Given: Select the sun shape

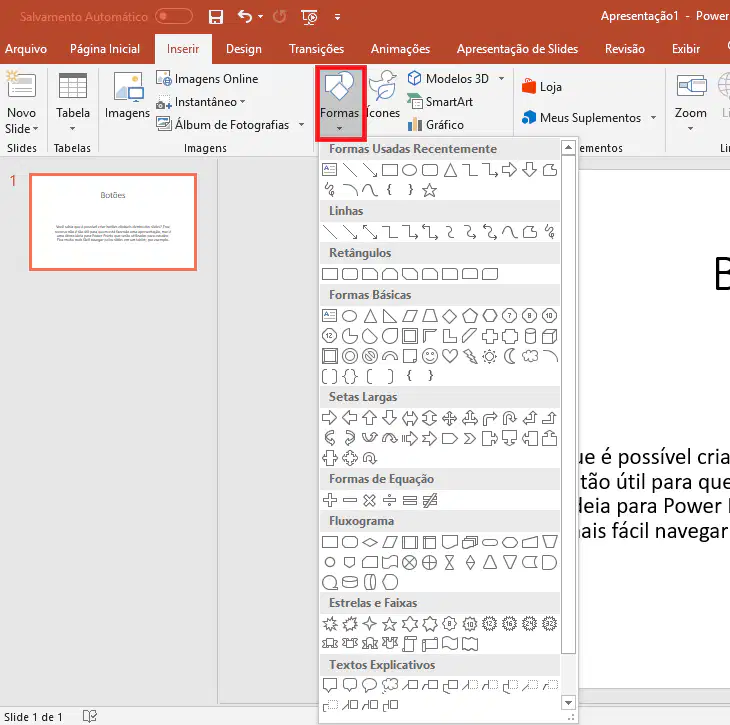Looking at the screenshot, I should pos(489,357).
